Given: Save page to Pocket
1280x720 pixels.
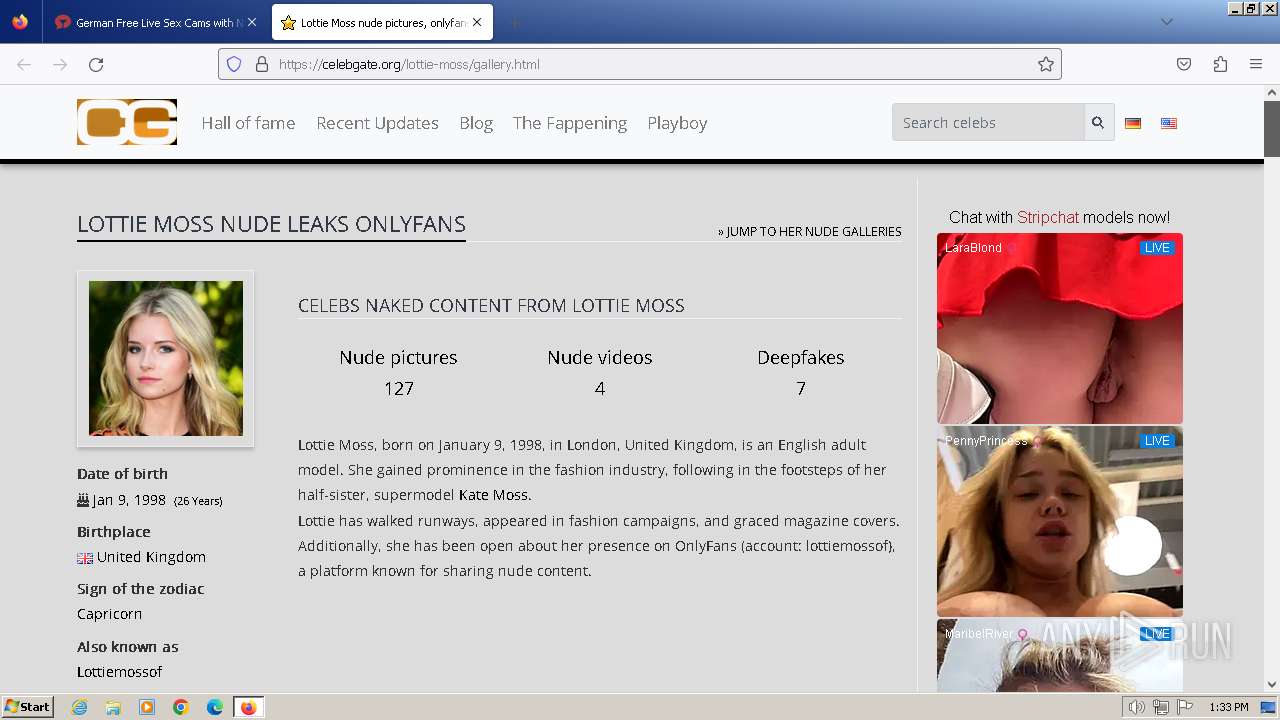Looking at the screenshot, I should point(1184,64).
